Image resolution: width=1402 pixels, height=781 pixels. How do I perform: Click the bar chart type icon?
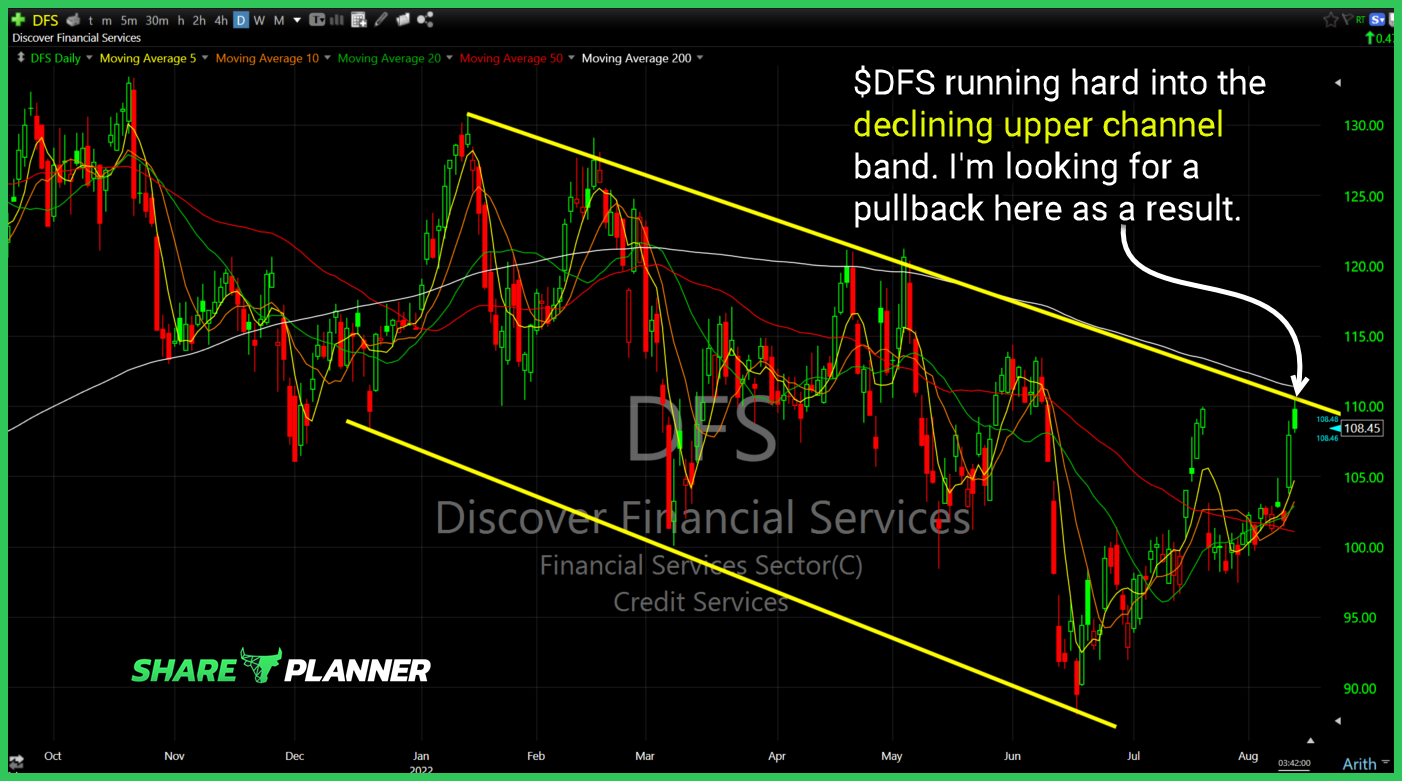tap(337, 20)
